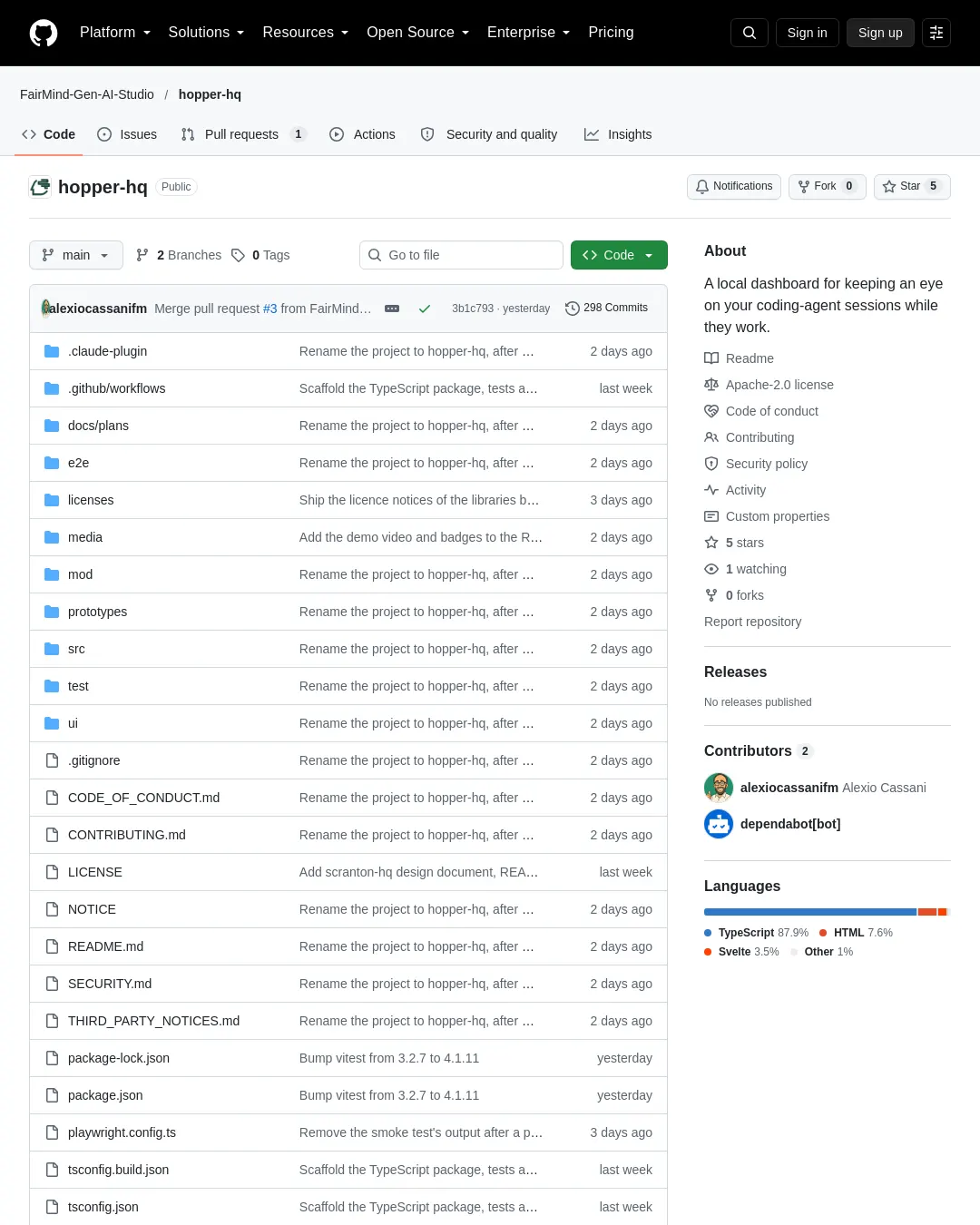This screenshot has width=980, height=1225.
Task: Open the appearance settings icon beside Sign up
Action: [936, 33]
